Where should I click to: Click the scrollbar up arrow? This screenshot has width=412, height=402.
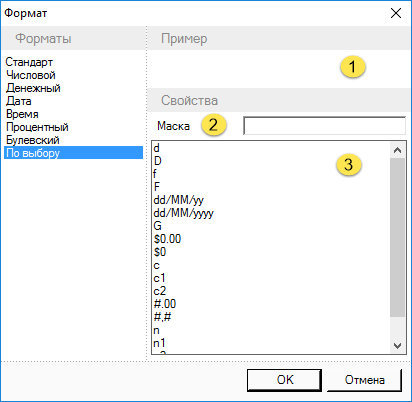click(397, 150)
